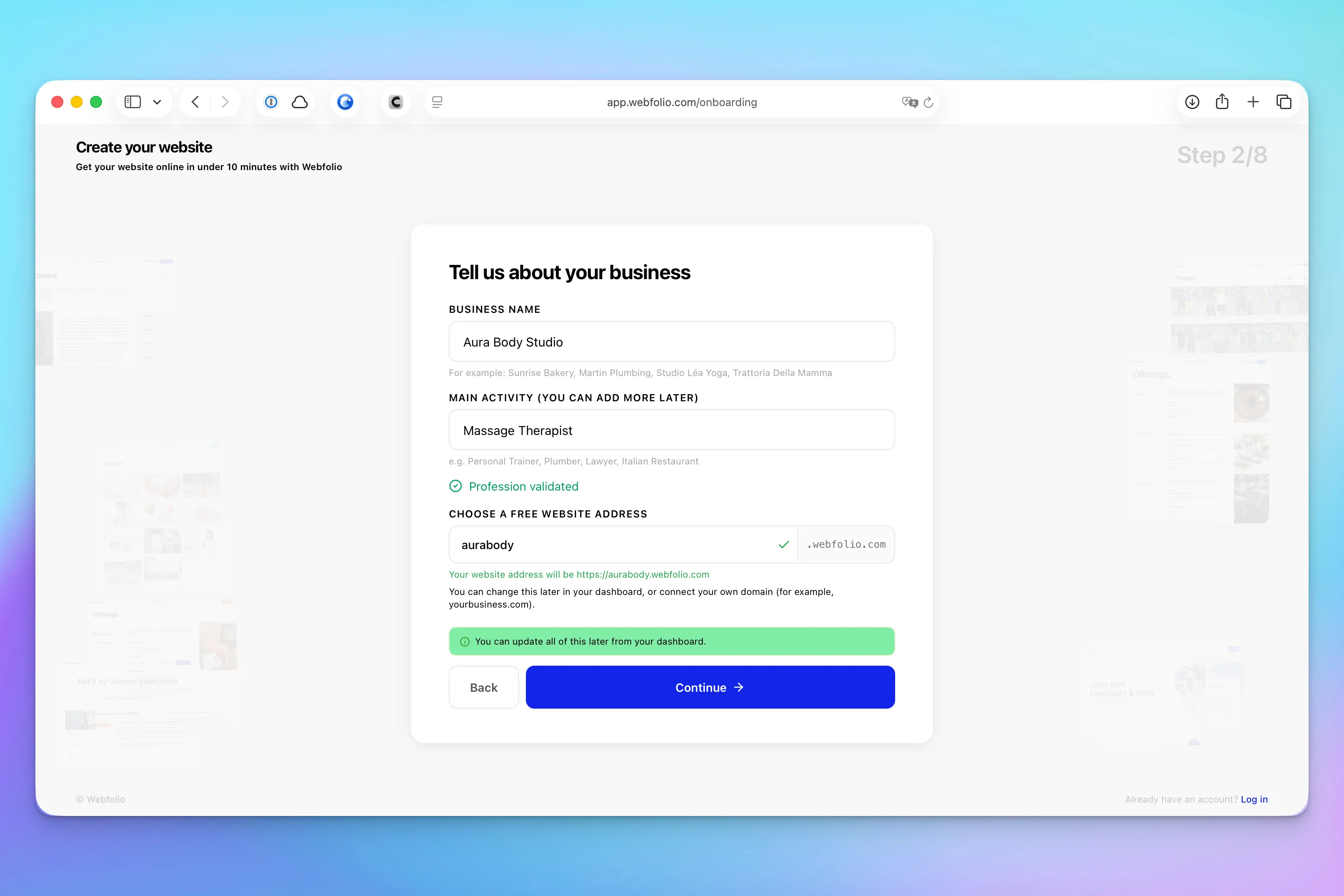
Task: Open a new tab with the plus icon
Action: (x=1253, y=102)
